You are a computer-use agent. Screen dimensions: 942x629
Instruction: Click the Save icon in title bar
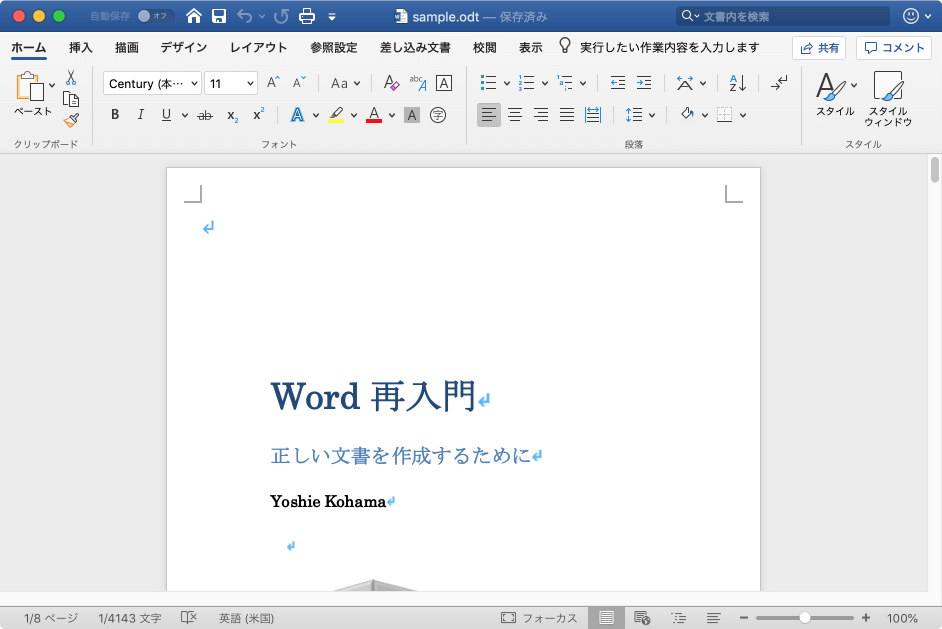point(218,16)
